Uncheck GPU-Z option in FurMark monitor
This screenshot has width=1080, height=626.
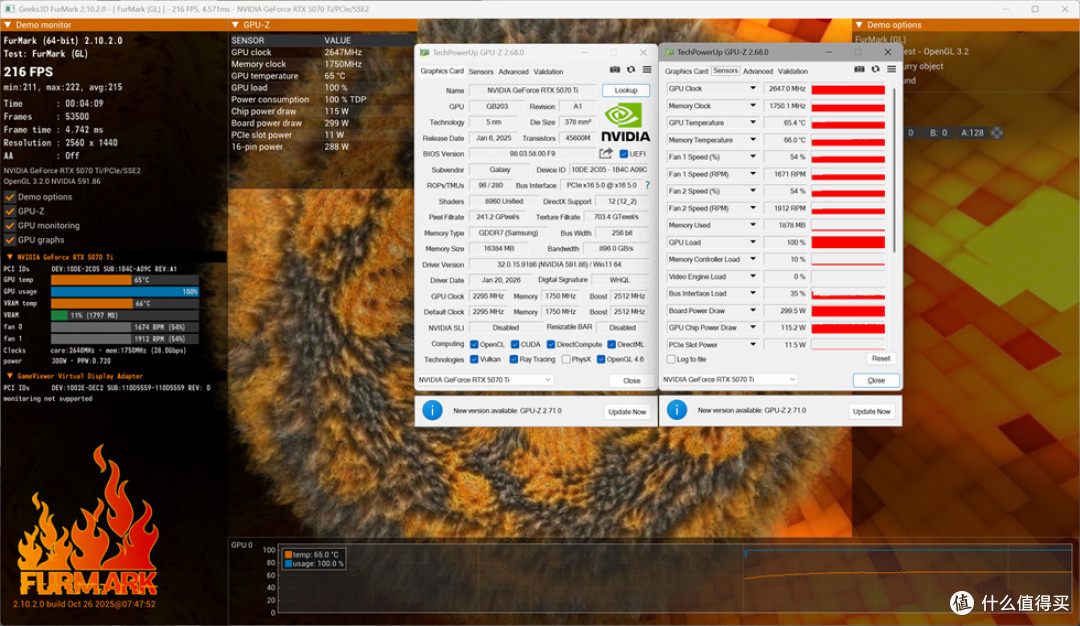(x=10, y=211)
